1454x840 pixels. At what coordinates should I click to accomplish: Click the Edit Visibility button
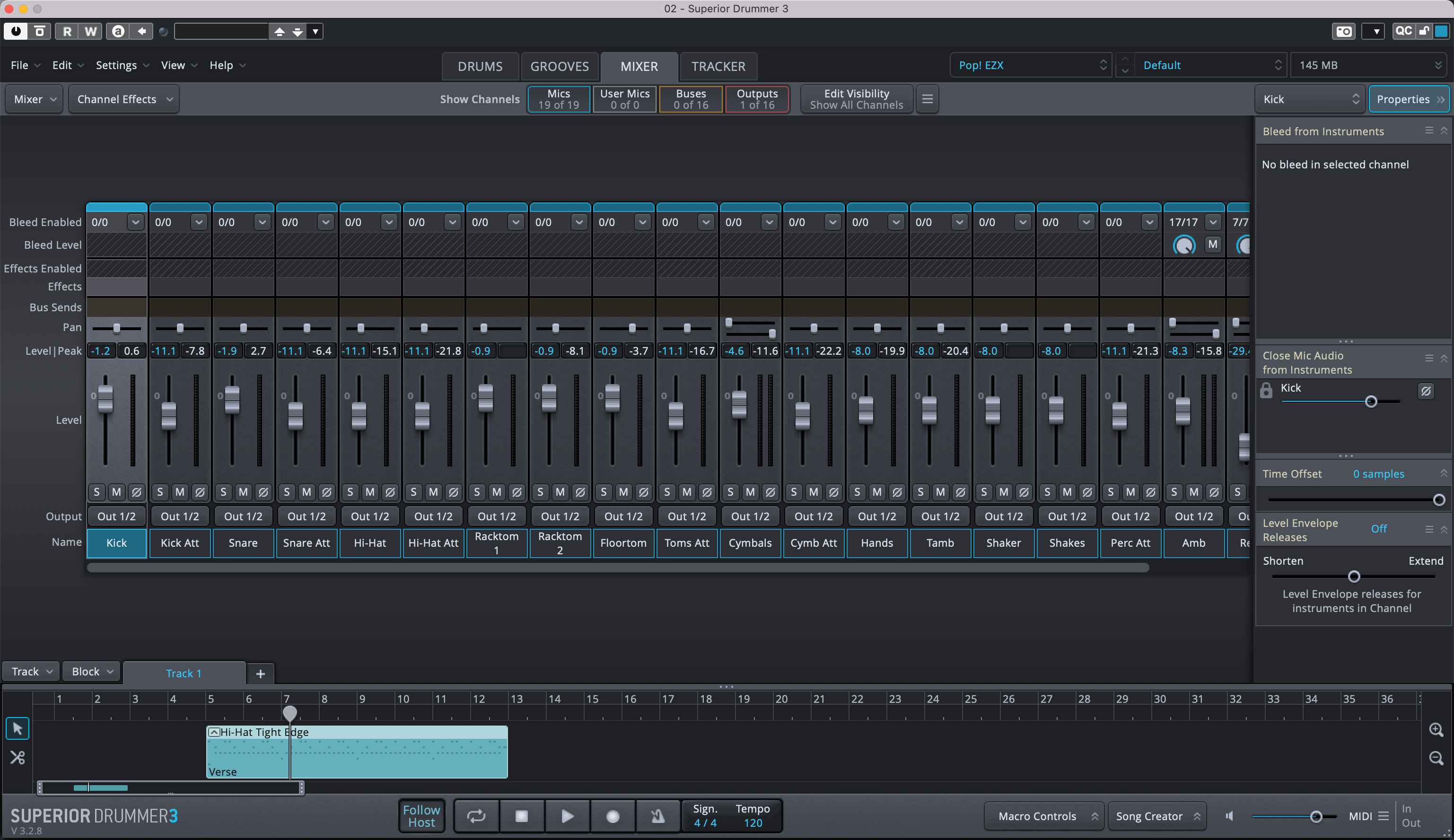pos(856,99)
